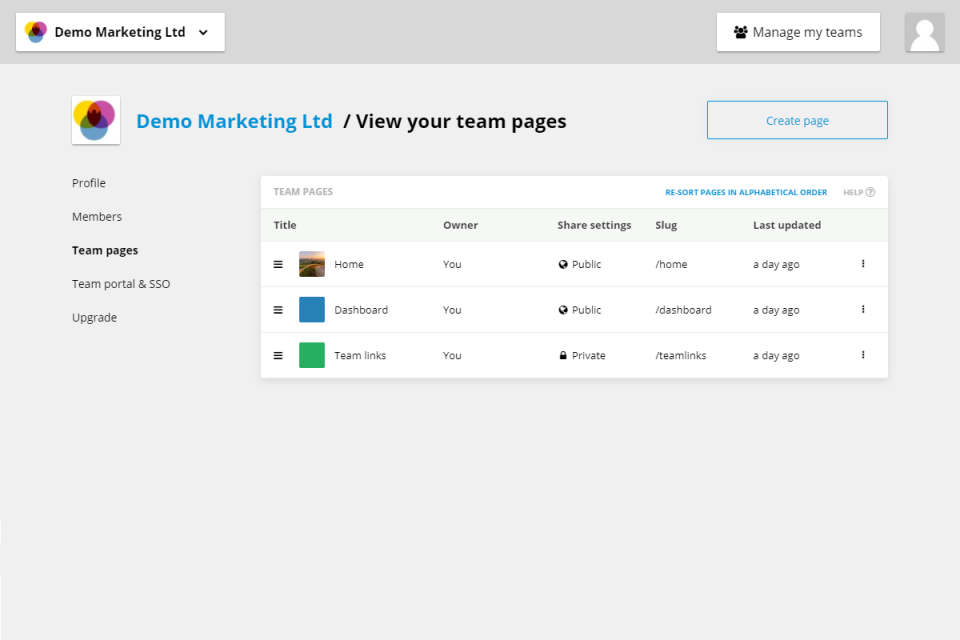Click the green Team links page swatch
Screen dimensions: 960x640
point(312,355)
